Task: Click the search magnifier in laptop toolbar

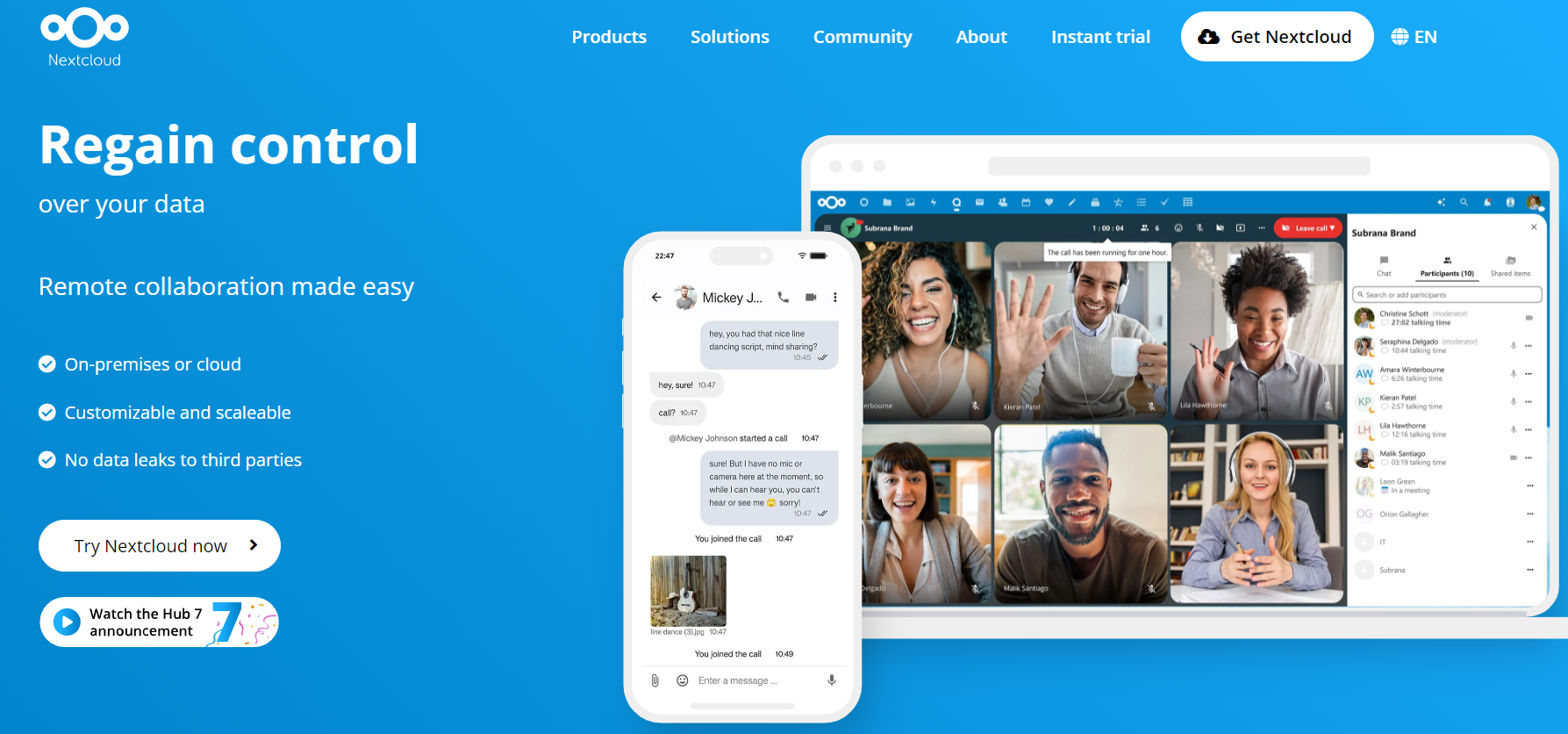Action: click(x=1464, y=202)
